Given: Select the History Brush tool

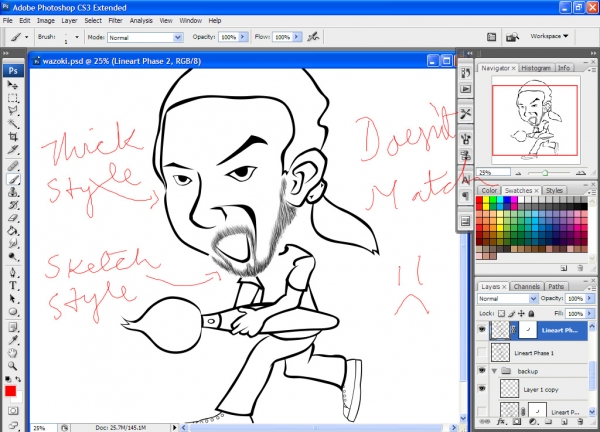Looking at the screenshot, I should (x=13, y=205).
